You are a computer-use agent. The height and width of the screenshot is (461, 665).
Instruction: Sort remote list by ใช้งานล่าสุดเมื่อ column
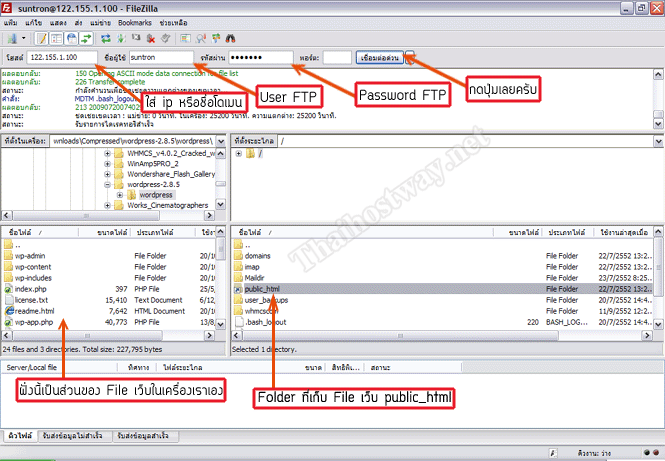click(x=624, y=232)
